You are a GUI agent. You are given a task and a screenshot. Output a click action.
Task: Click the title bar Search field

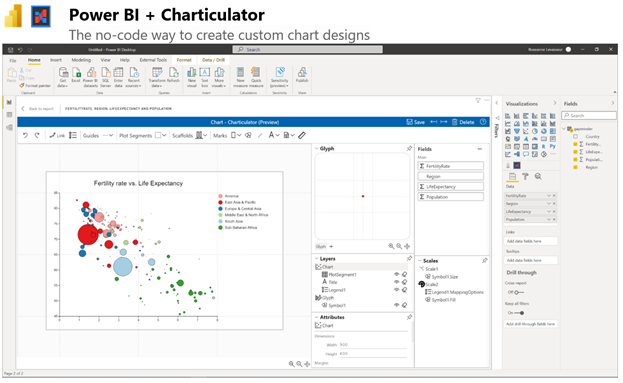pos(308,49)
